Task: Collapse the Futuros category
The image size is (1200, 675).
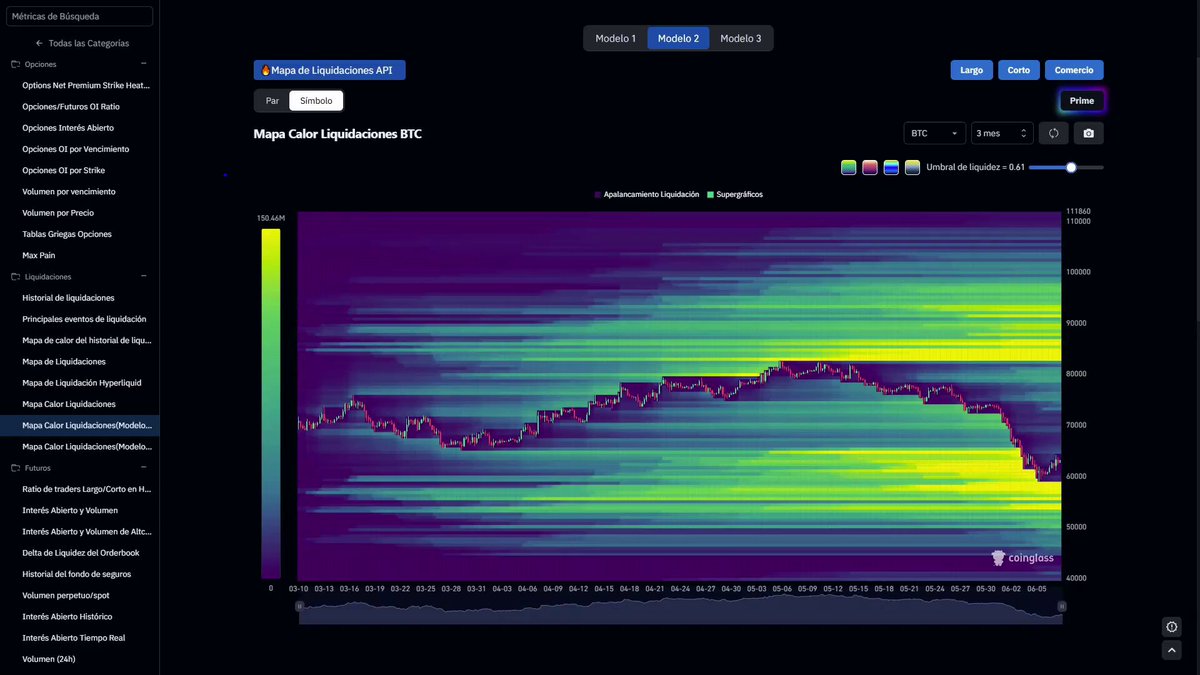Action: pos(143,467)
